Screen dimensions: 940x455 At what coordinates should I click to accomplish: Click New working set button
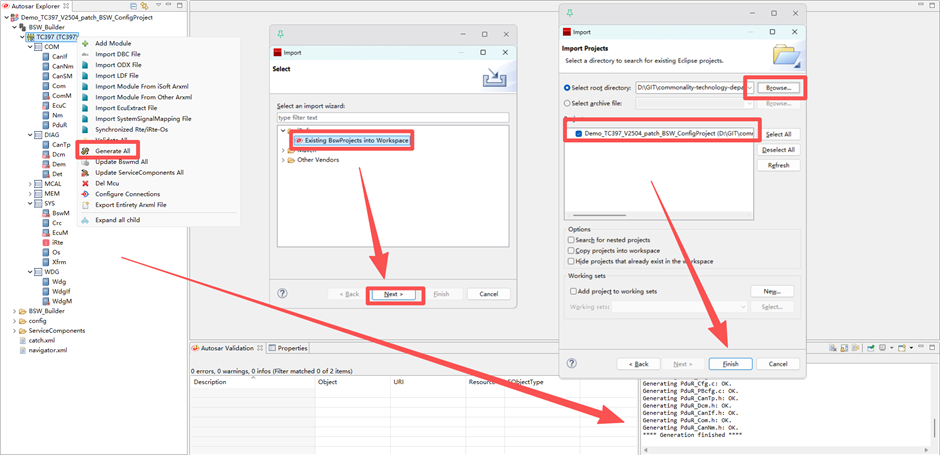(772, 291)
